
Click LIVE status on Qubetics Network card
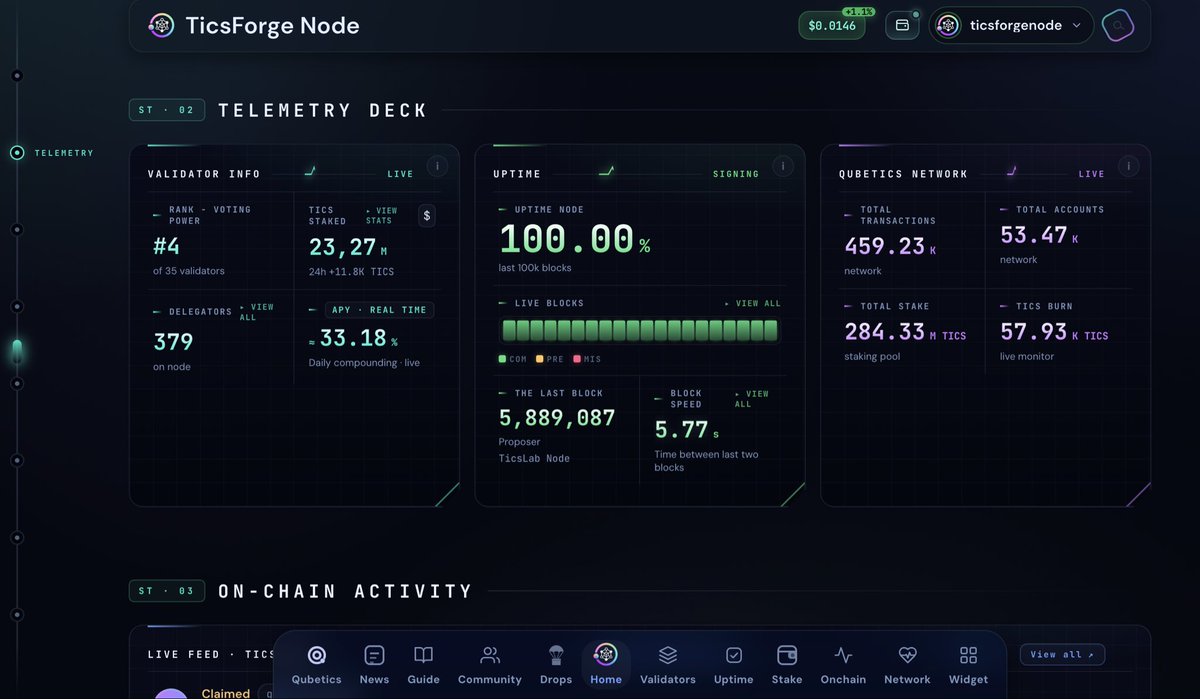point(1092,174)
